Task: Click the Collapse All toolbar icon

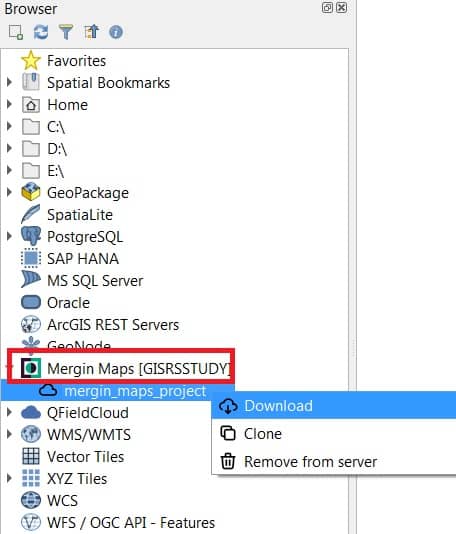Action: pos(91,32)
